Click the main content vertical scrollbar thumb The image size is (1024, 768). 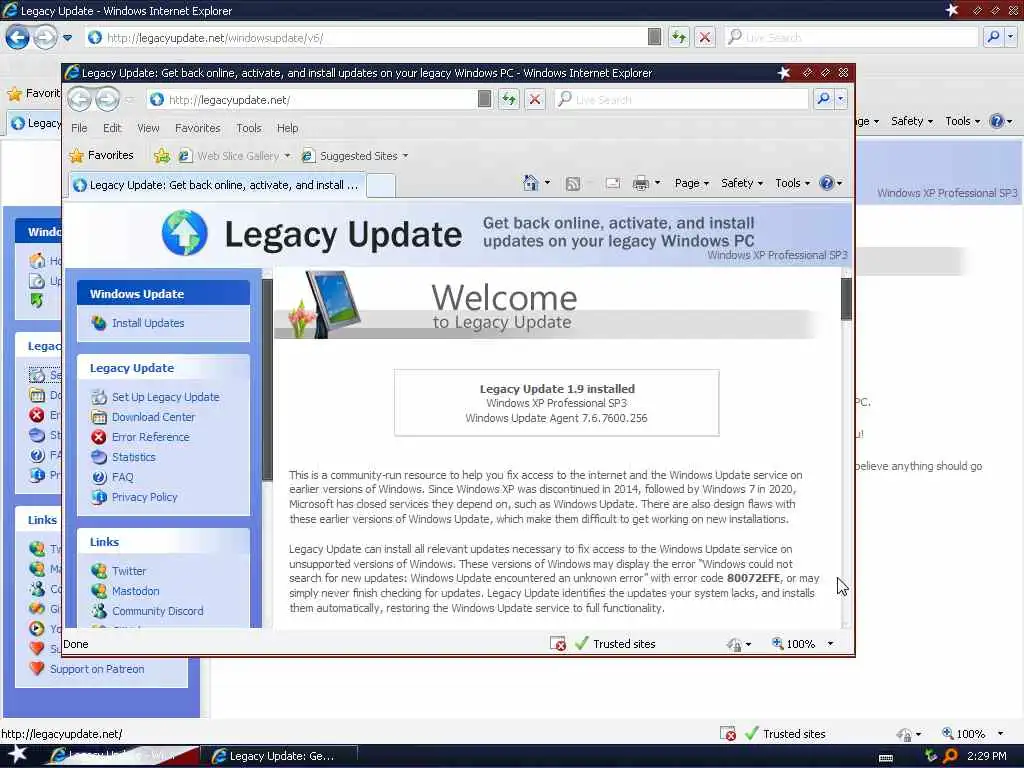tap(846, 299)
